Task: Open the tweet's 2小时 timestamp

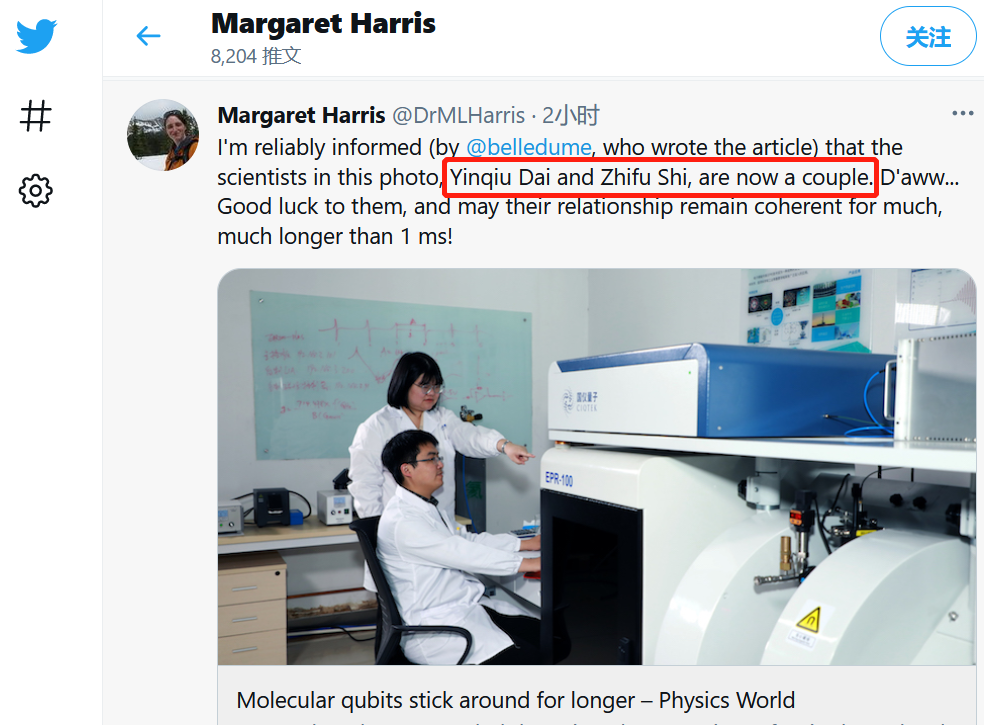Action: tap(570, 115)
